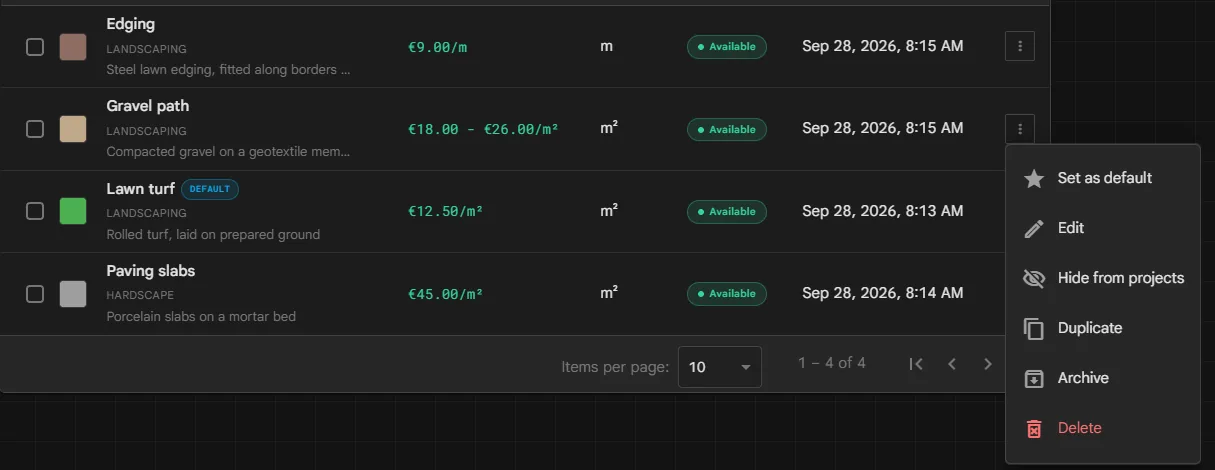This screenshot has height=470, width=1215.
Task: Tick the Edging row checkbox
Action: (35, 47)
